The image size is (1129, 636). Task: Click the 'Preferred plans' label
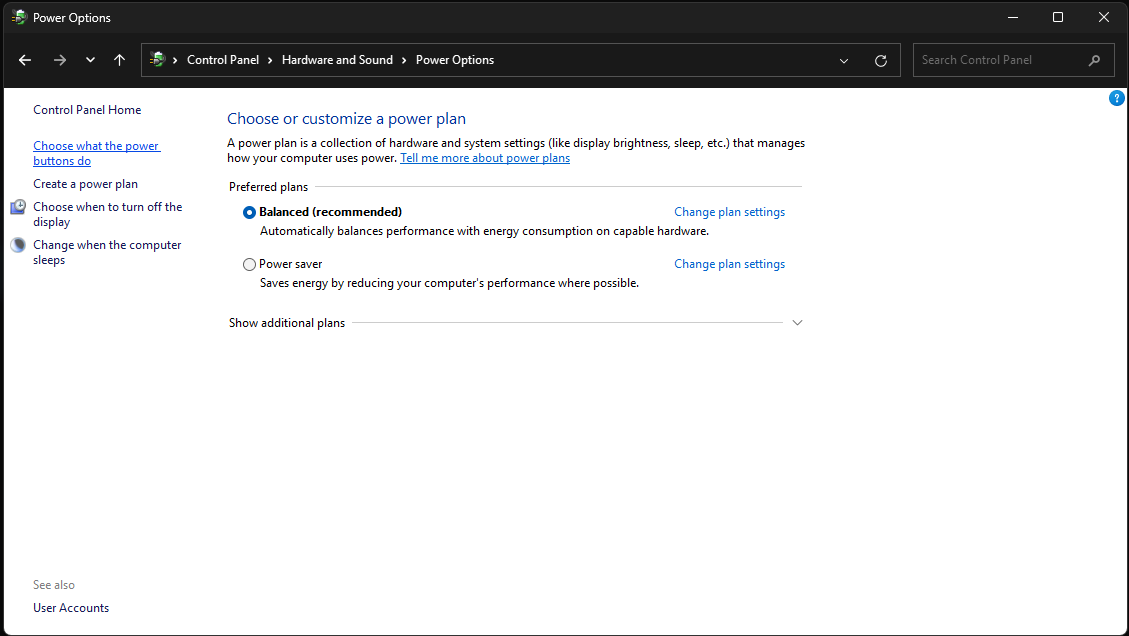point(269,187)
